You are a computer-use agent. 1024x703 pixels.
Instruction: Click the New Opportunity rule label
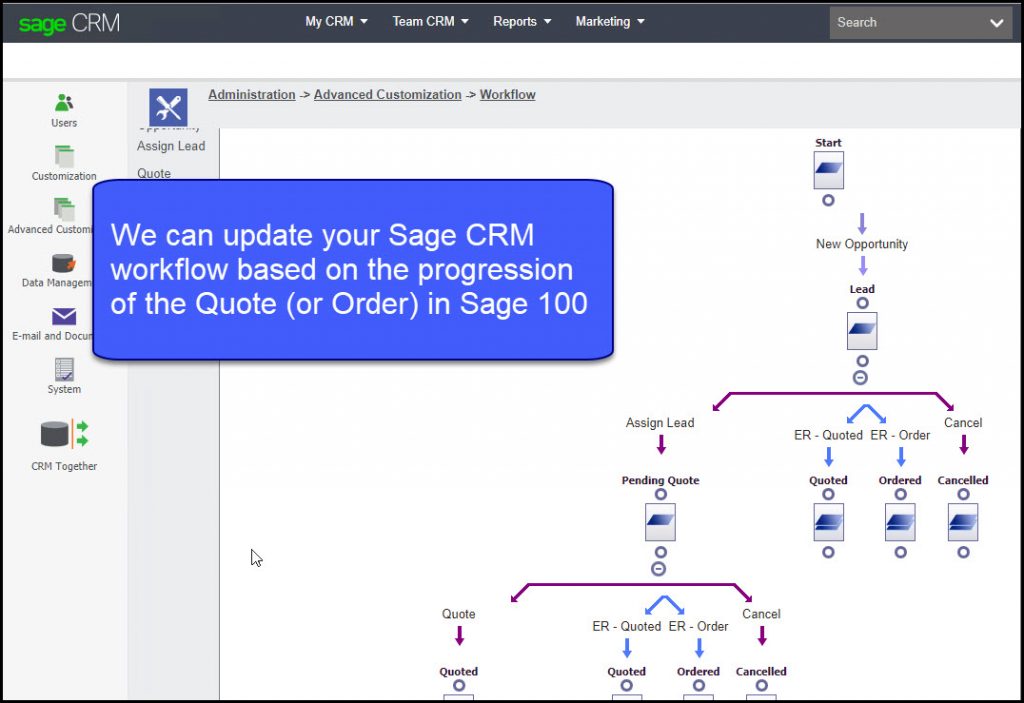(x=862, y=244)
